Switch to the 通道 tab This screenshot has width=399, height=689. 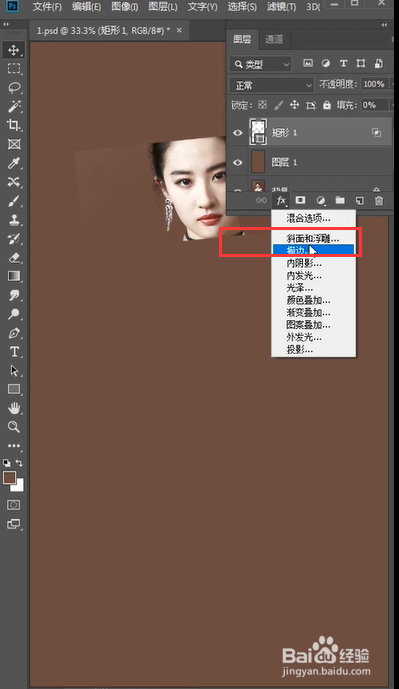click(274, 40)
